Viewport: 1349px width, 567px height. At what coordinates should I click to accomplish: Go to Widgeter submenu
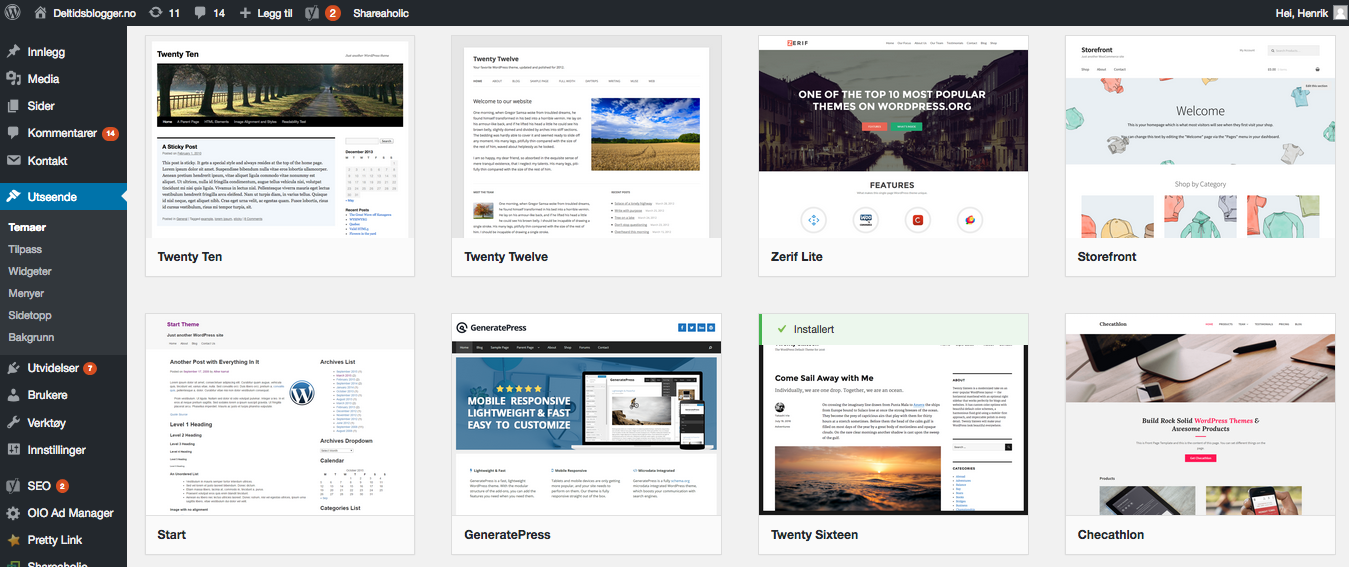(30, 271)
